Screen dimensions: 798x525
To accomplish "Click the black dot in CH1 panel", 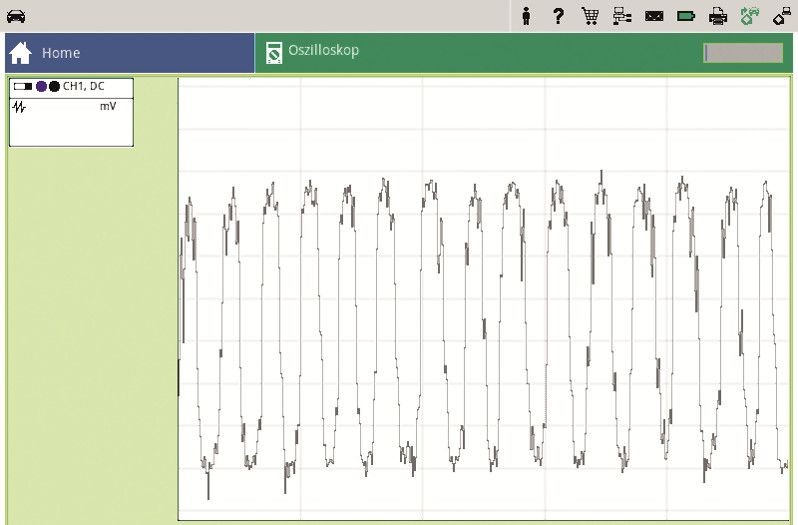I will (54, 87).
